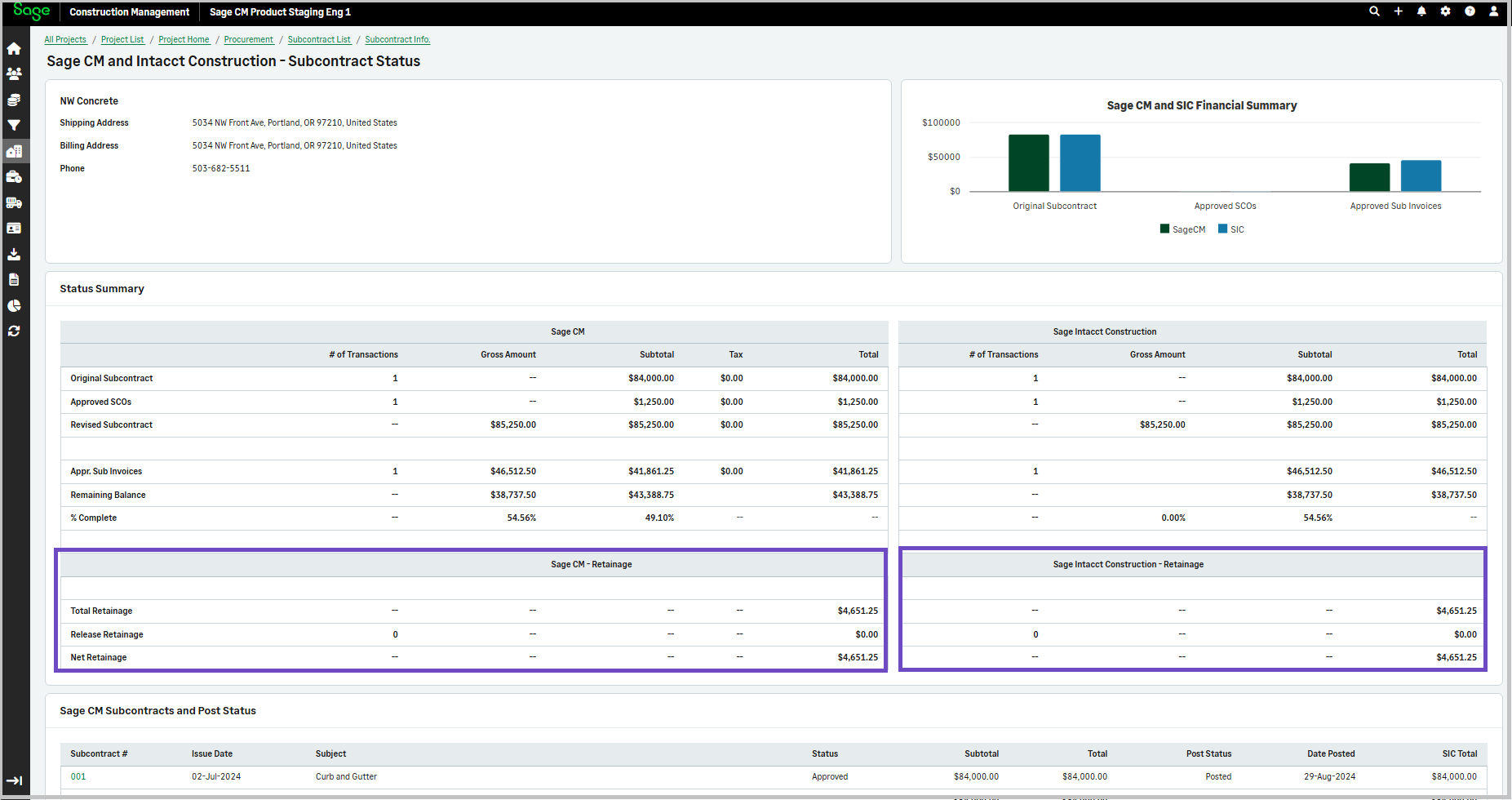The height and width of the screenshot is (800, 1512).
Task: Click the pie chart reports icon
Action: click(x=14, y=306)
